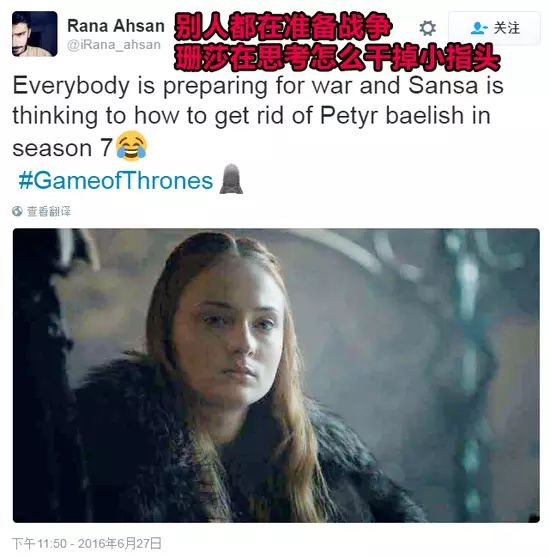Screen dimensions: 550x558
Task: Open the gear settings icon
Action: click(x=427, y=28)
